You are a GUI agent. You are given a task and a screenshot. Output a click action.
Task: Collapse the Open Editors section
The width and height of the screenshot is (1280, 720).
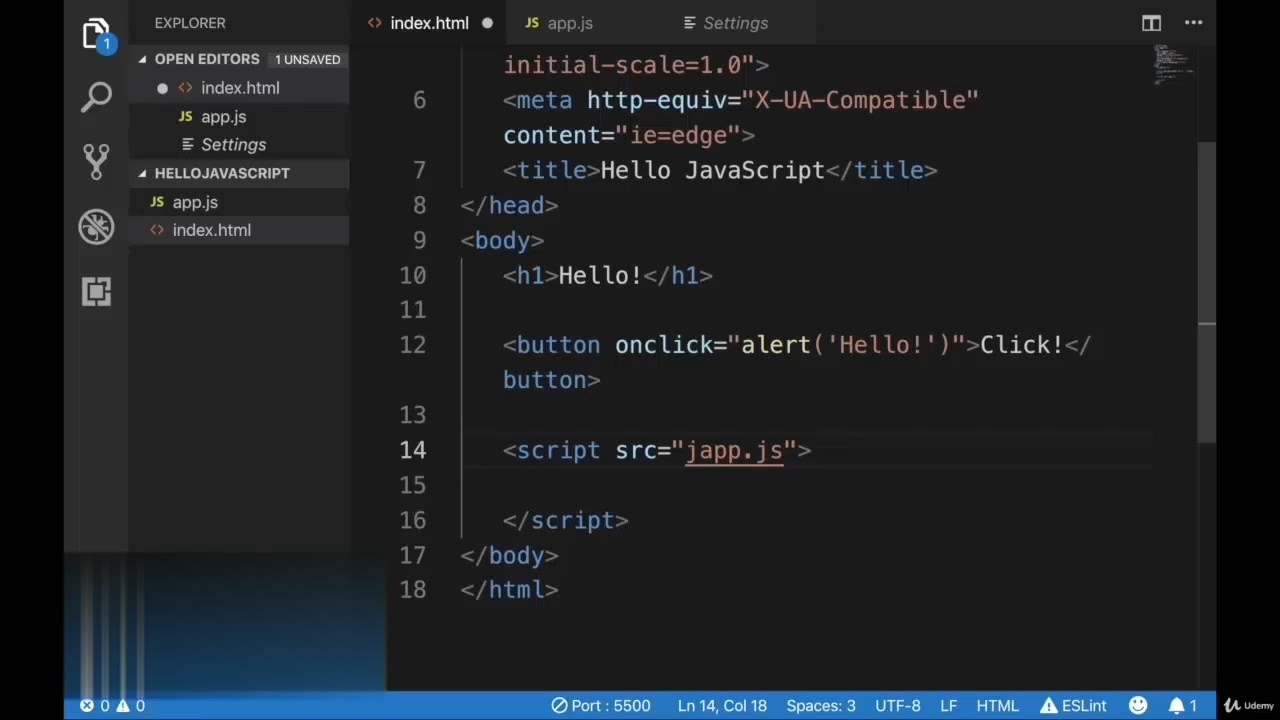pos(142,59)
